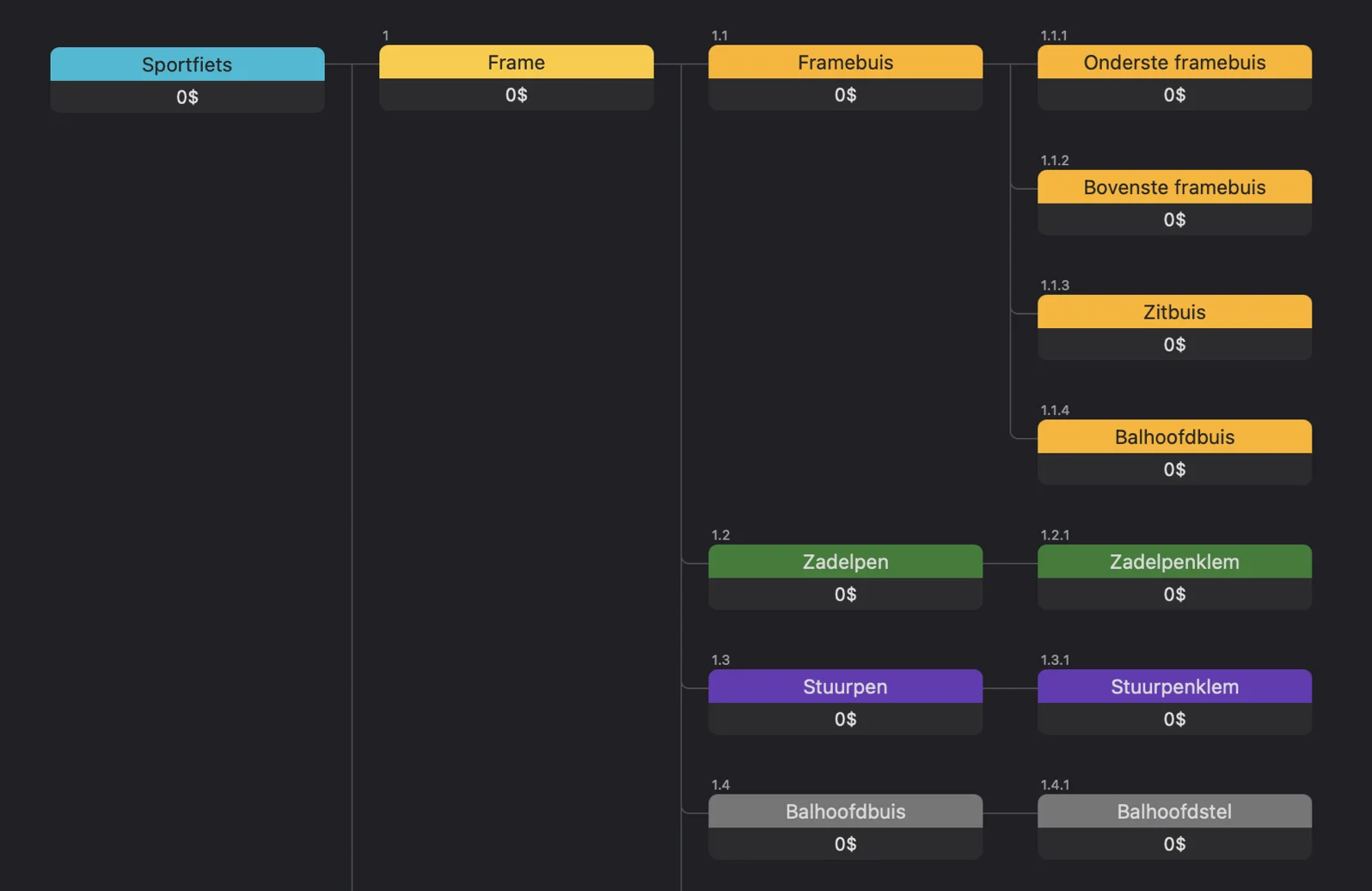Click the 0$ cost under Balhoofdstel
The width and height of the screenshot is (1372, 891).
click(x=1174, y=844)
